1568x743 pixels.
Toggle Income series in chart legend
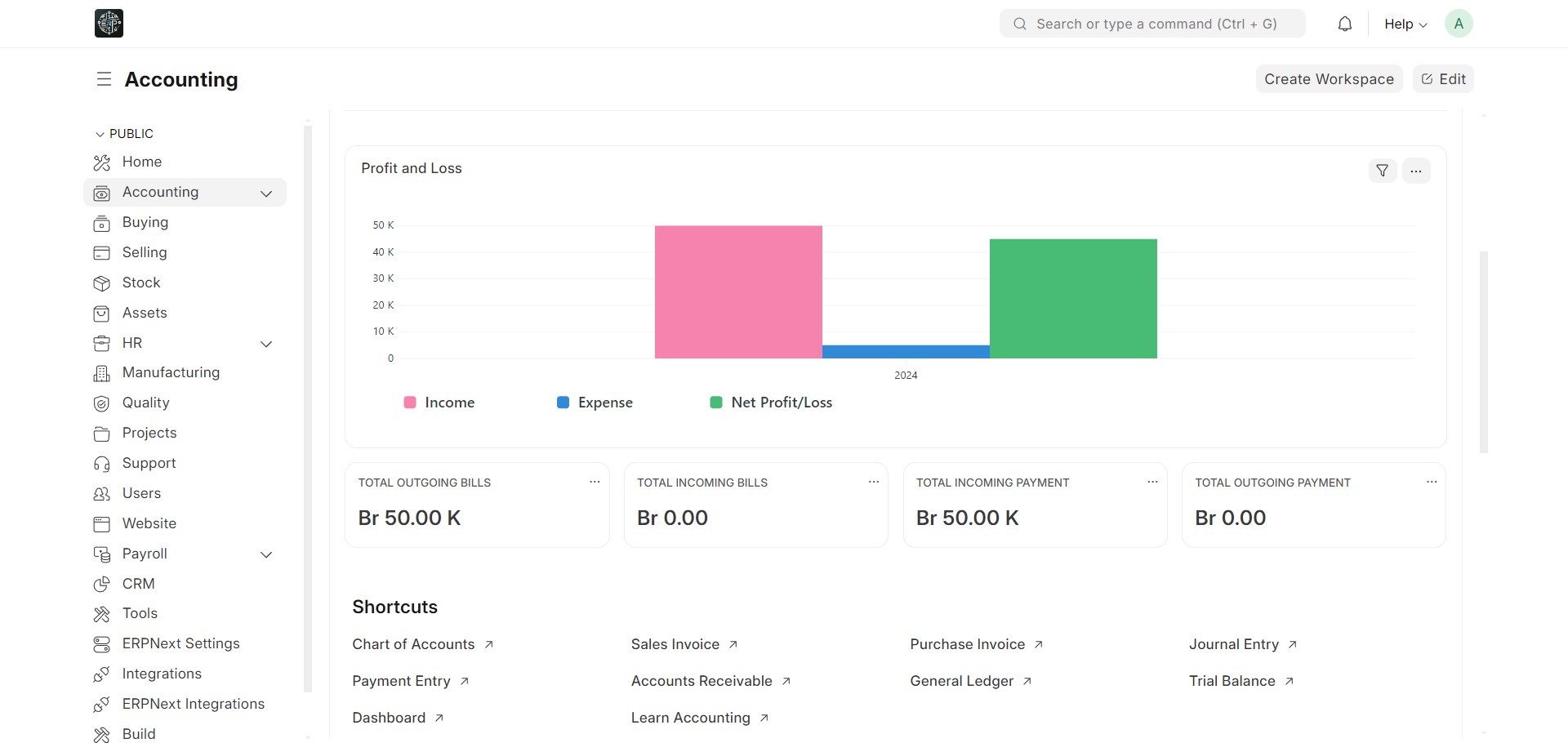[439, 403]
